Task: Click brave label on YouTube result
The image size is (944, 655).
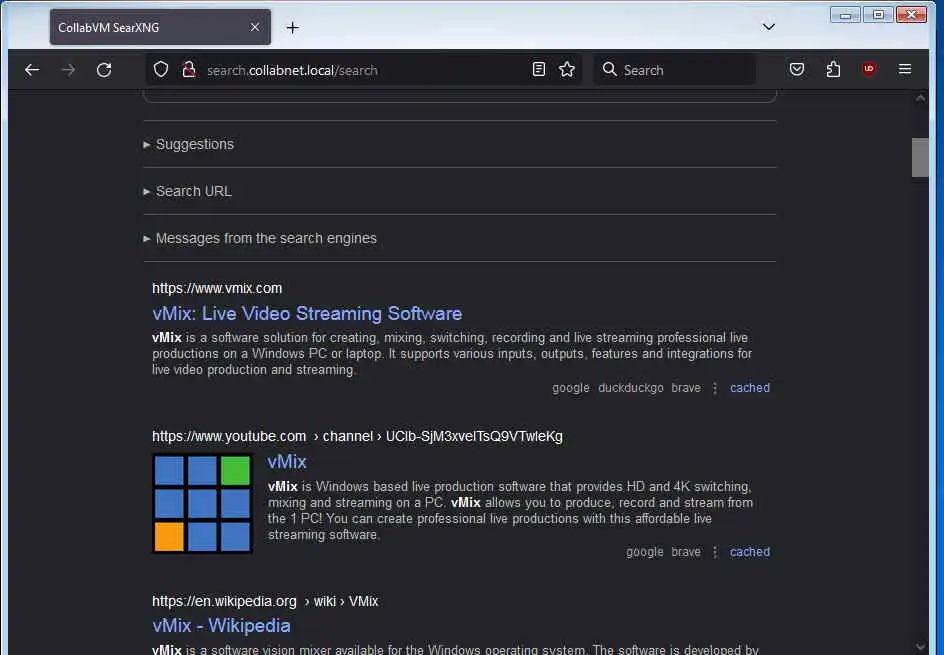Action: click(686, 552)
